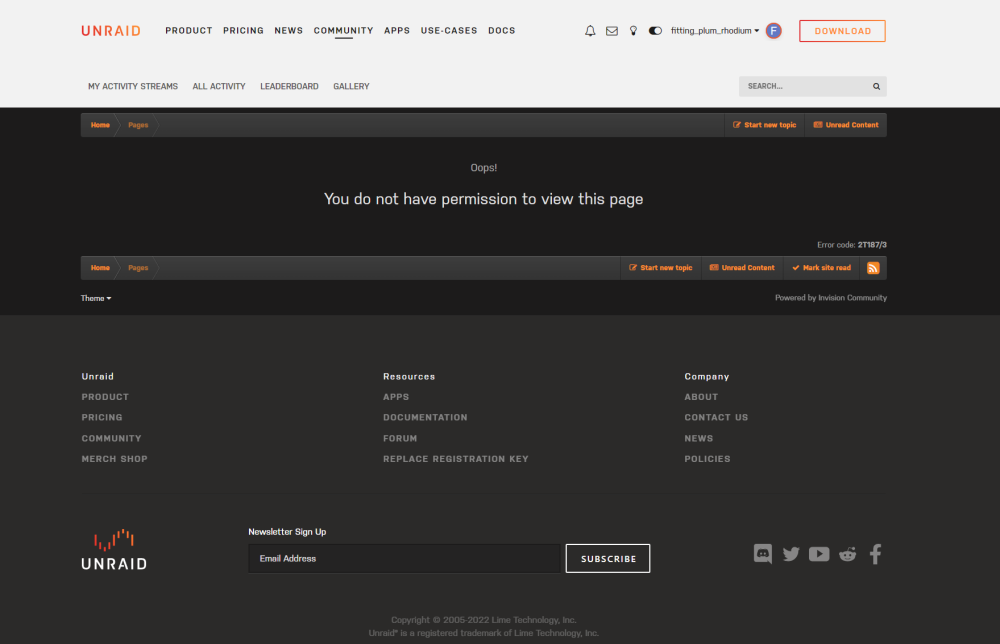
Task: Open the fitting_plum_rhodium user dropdown
Action: [x=715, y=31]
